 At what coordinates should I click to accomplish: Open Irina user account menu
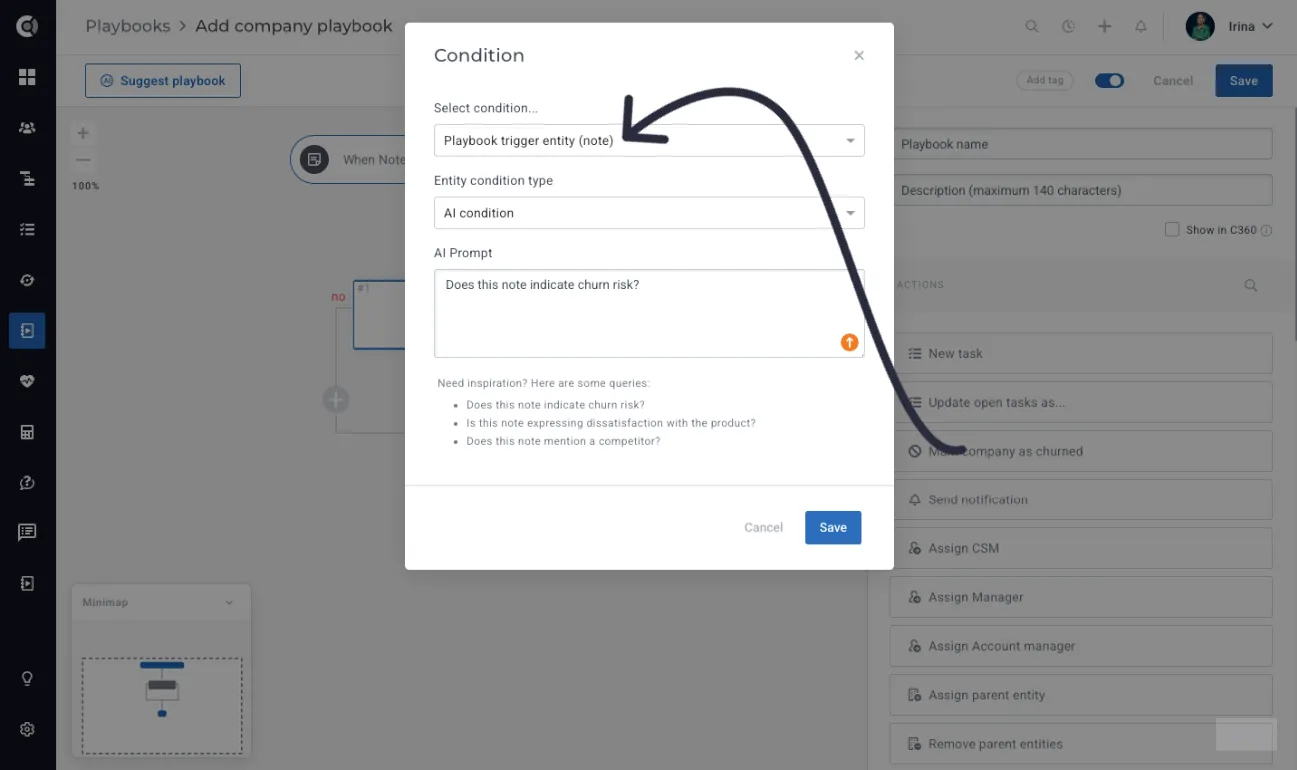(x=1229, y=27)
